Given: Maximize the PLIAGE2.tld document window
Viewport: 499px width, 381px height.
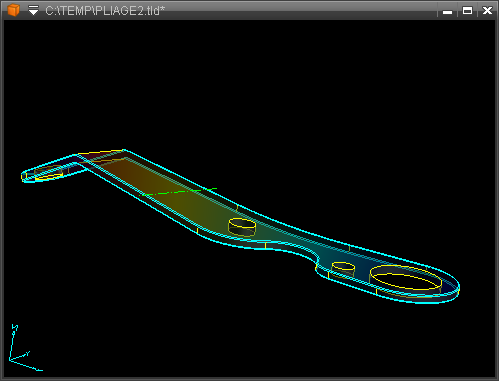Looking at the screenshot, I should tap(467, 11).
